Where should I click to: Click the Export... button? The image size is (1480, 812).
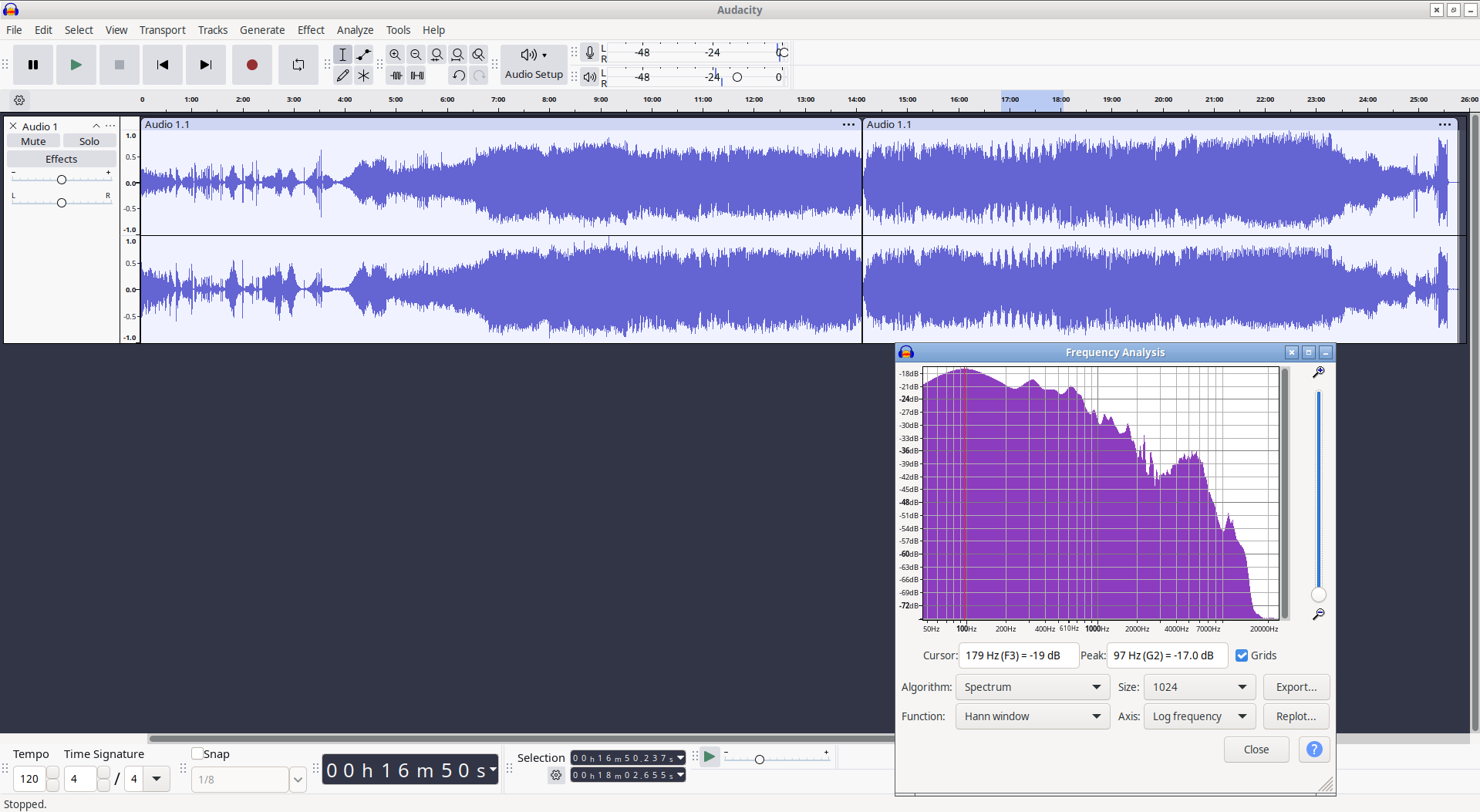1296,687
